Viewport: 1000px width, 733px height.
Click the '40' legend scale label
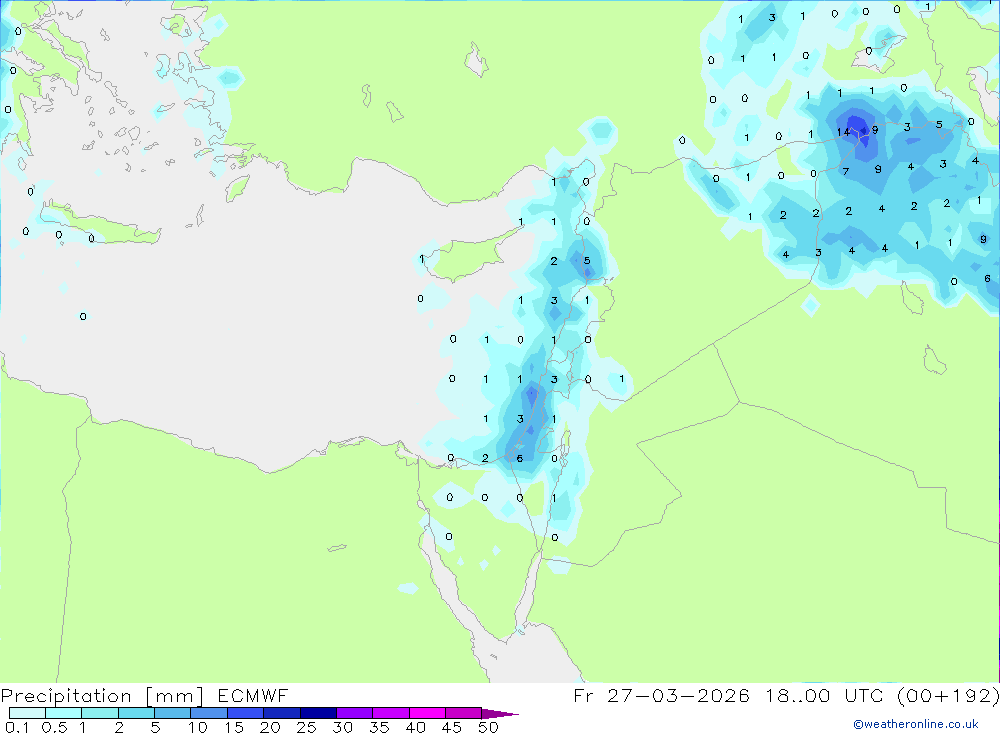[x=415, y=727]
